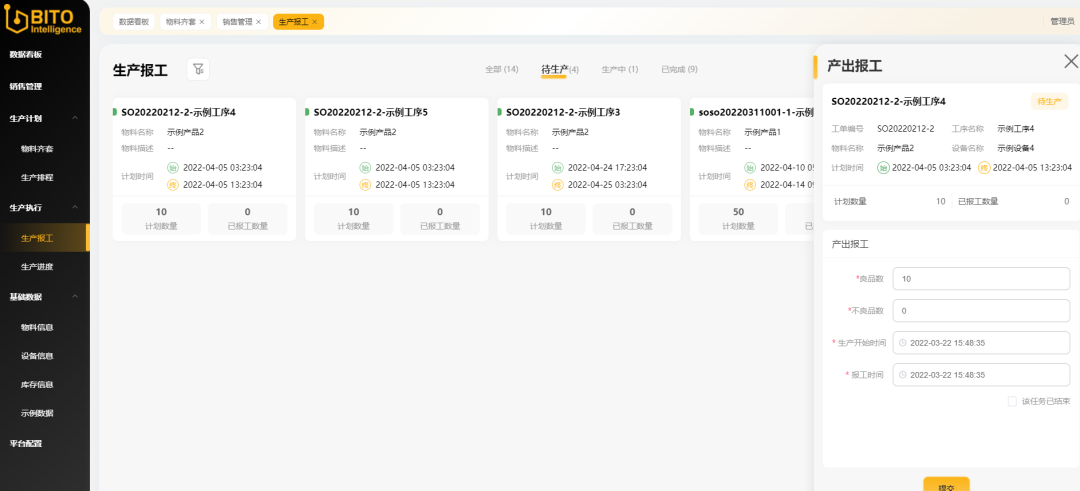Click the 待生产 status badge in panel
1080x491 pixels.
click(x=1049, y=102)
